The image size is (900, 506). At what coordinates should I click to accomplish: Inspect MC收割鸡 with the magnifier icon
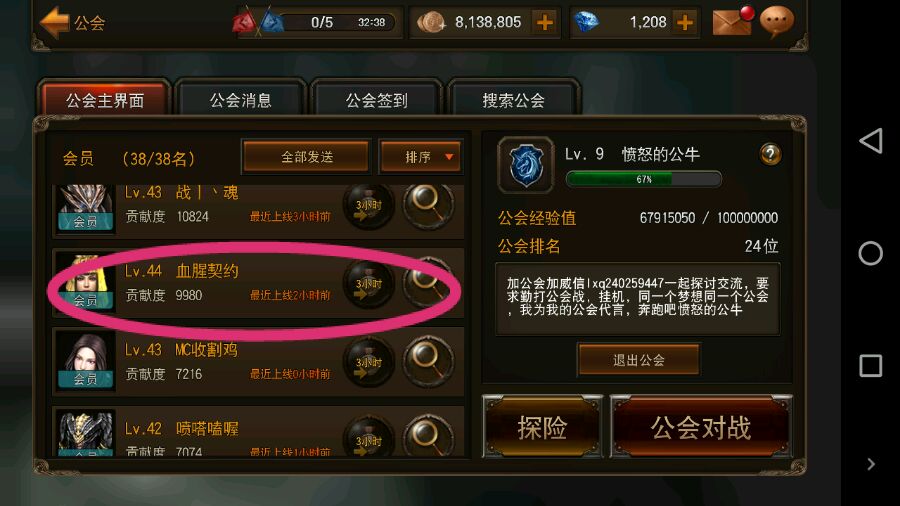(428, 361)
